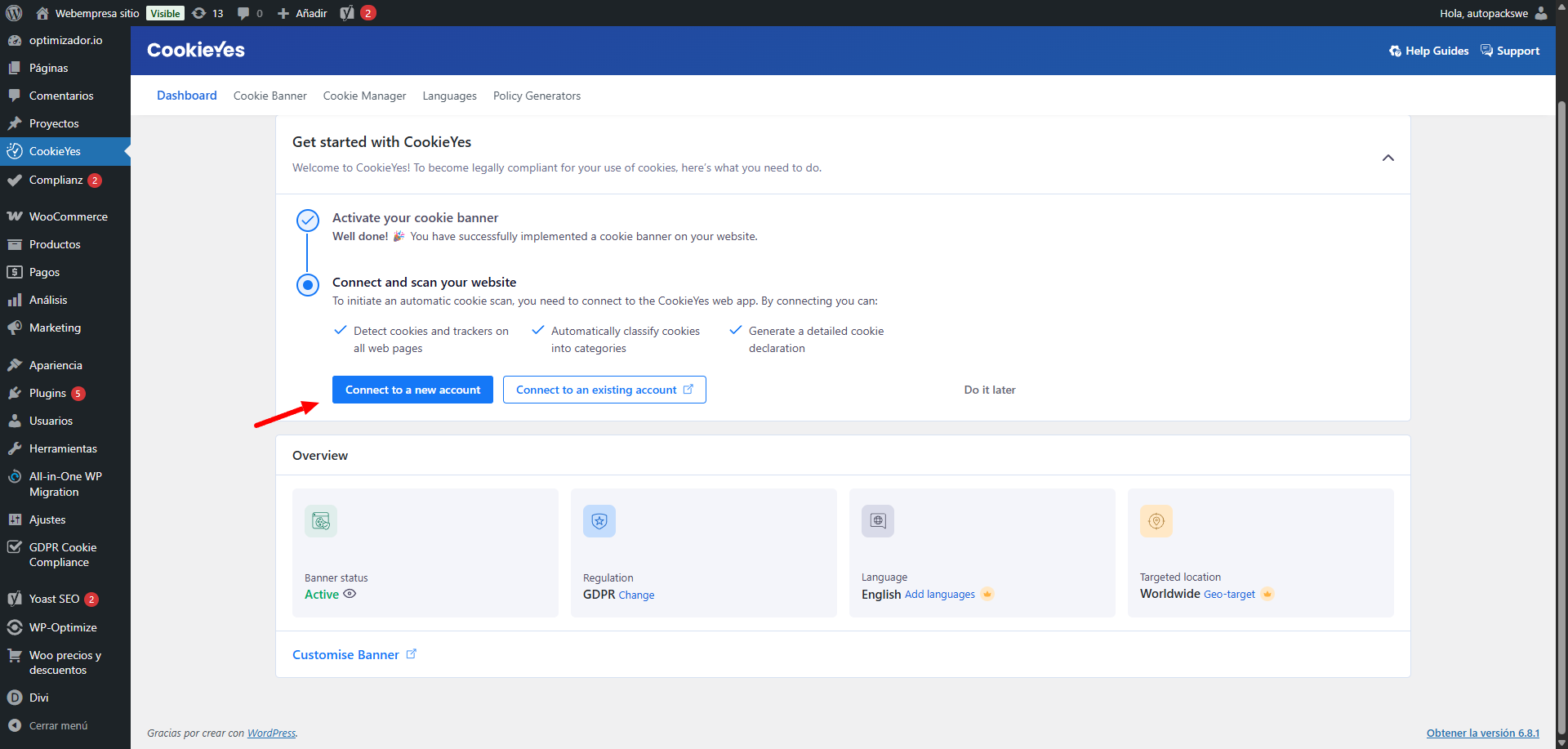This screenshot has width=1568, height=749.
Task: Click the Regulation shield icon
Action: 599,521
